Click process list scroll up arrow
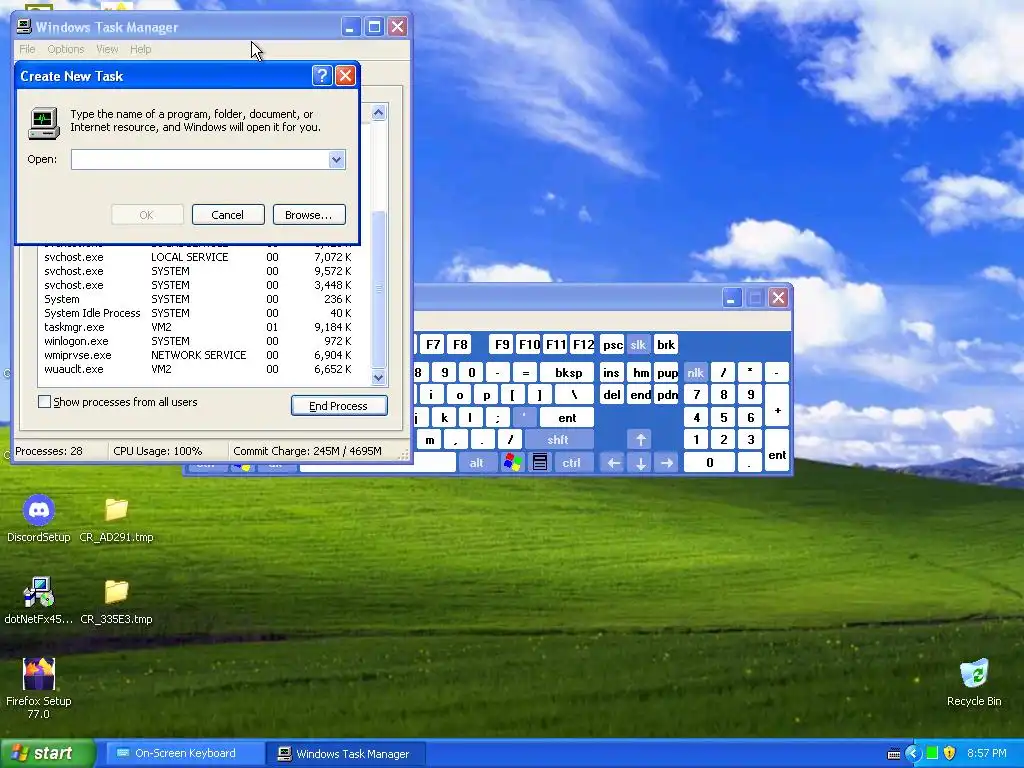Viewport: 1024px width, 768px height. 378,112
